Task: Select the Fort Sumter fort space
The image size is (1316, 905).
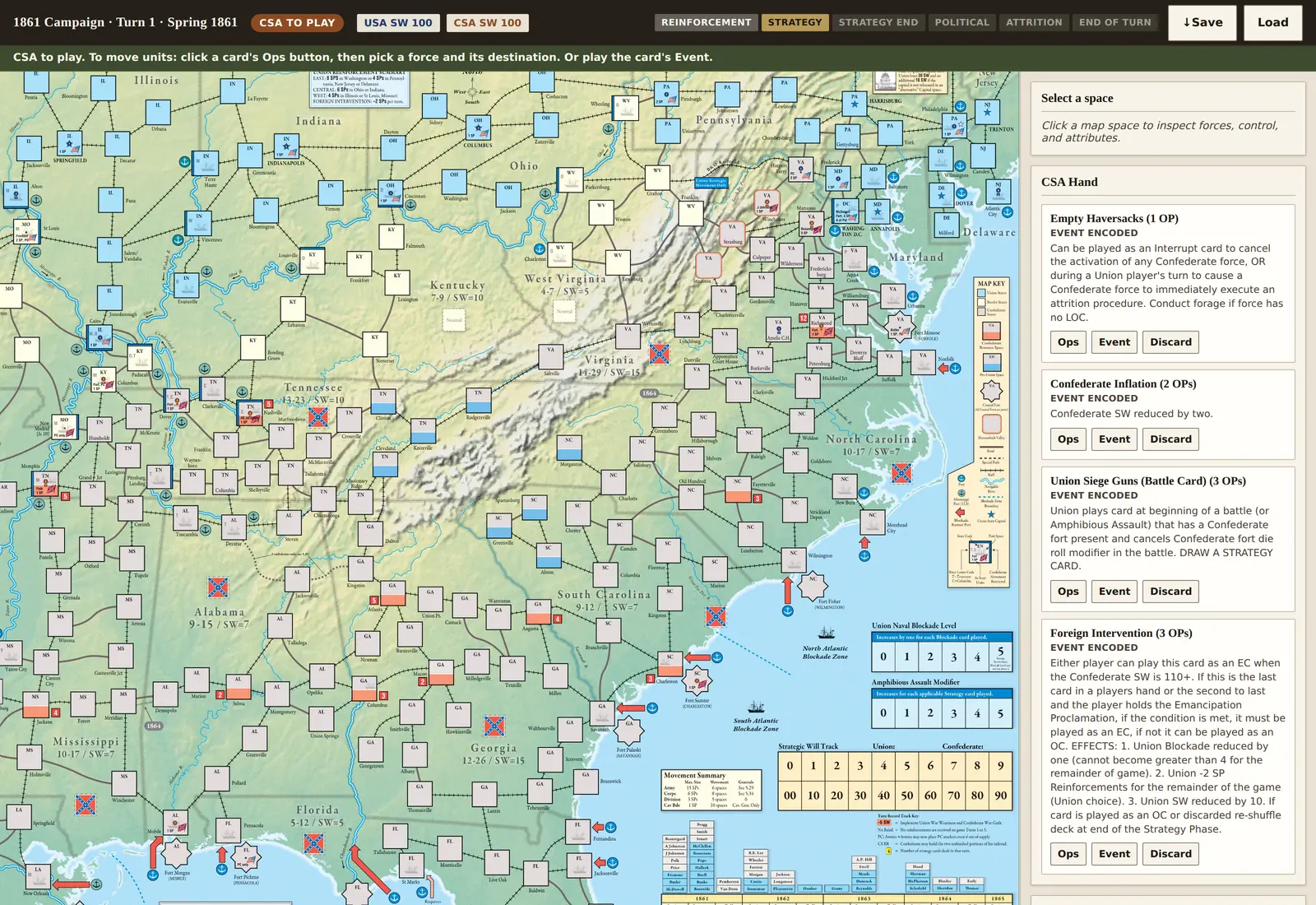Action: pyautogui.click(x=697, y=682)
